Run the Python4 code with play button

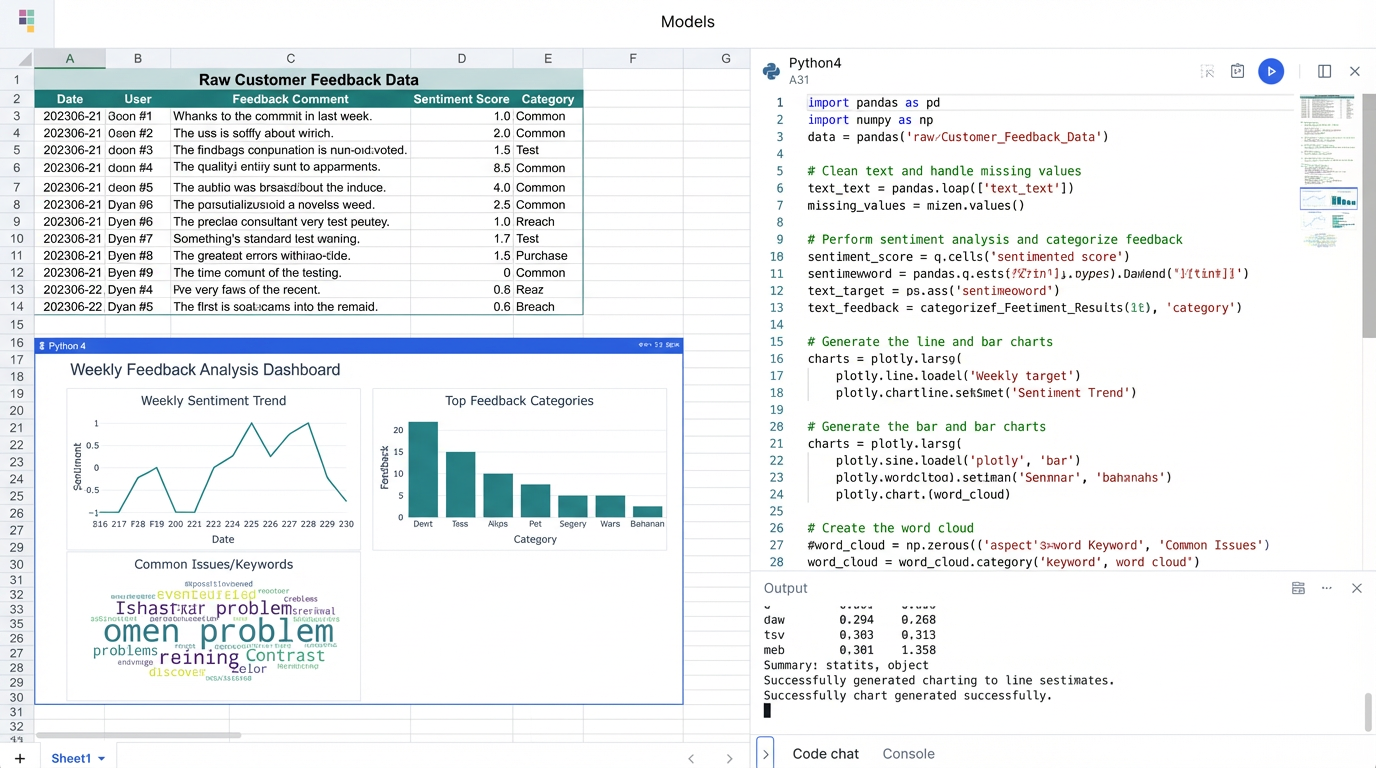tap(1271, 71)
